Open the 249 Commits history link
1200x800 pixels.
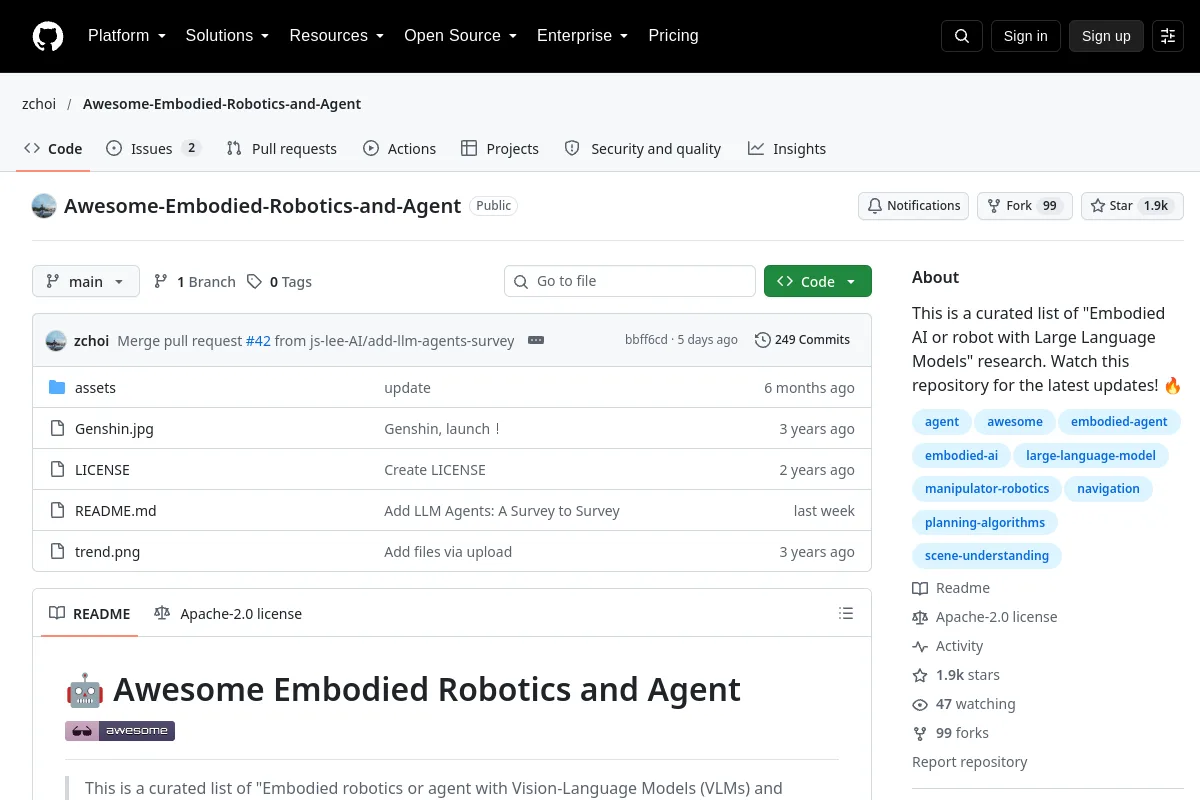coord(803,340)
